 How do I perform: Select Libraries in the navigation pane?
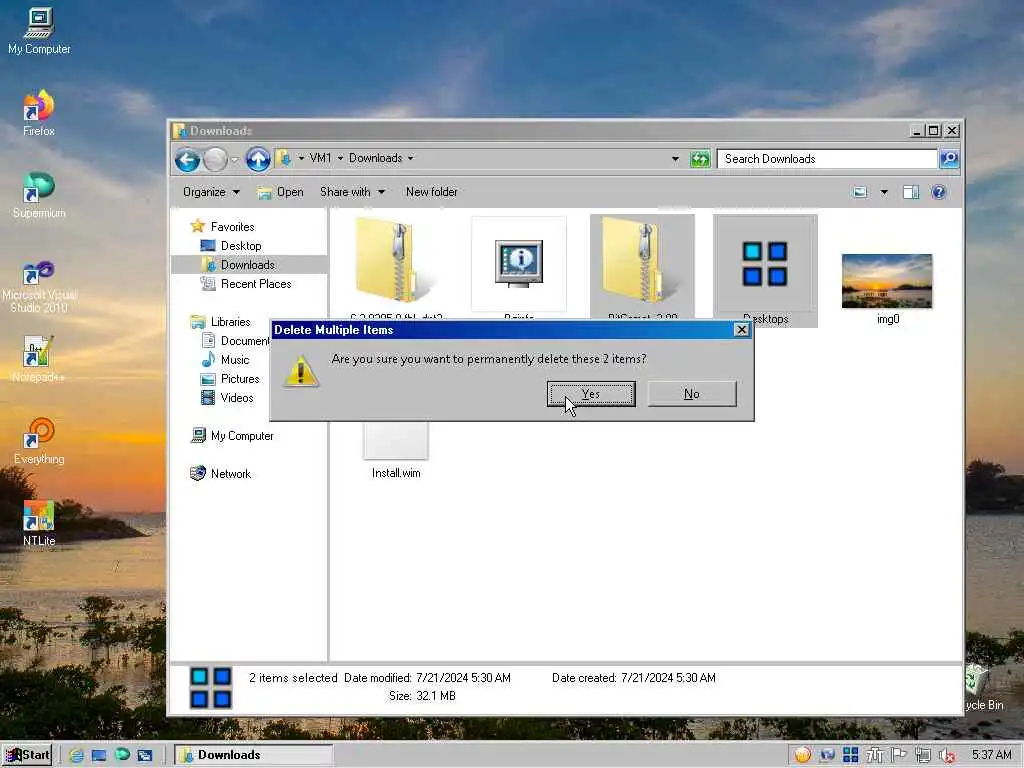coord(220,321)
